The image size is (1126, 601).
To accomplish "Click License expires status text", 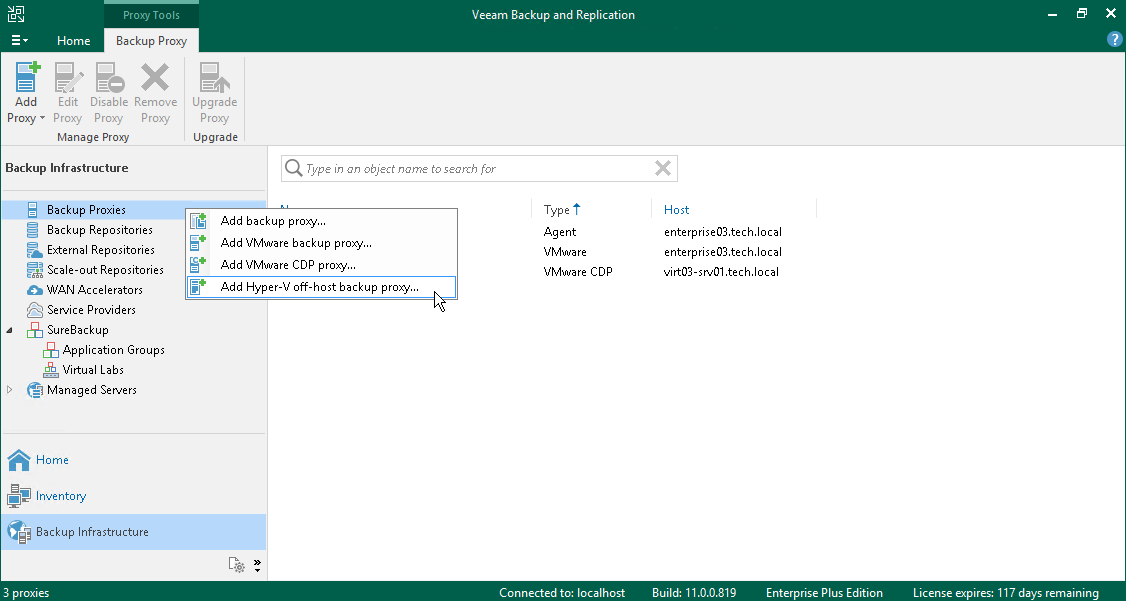I will 1005,593.
